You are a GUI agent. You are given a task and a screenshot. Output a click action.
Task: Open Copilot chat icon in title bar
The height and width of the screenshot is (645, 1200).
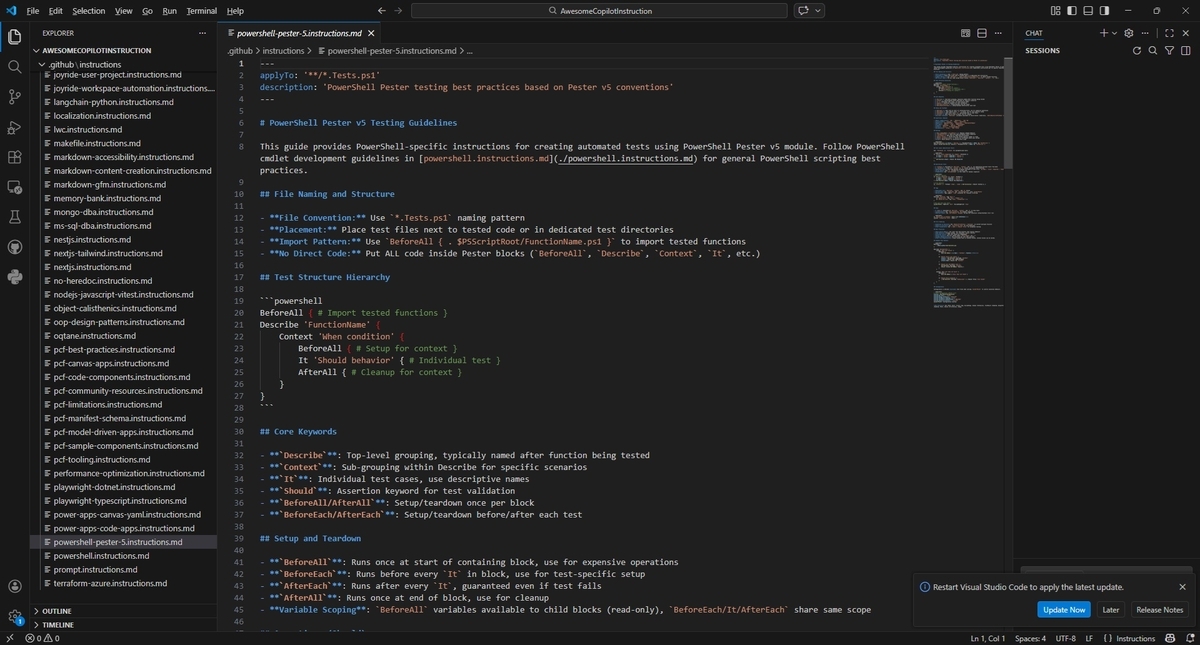point(803,11)
